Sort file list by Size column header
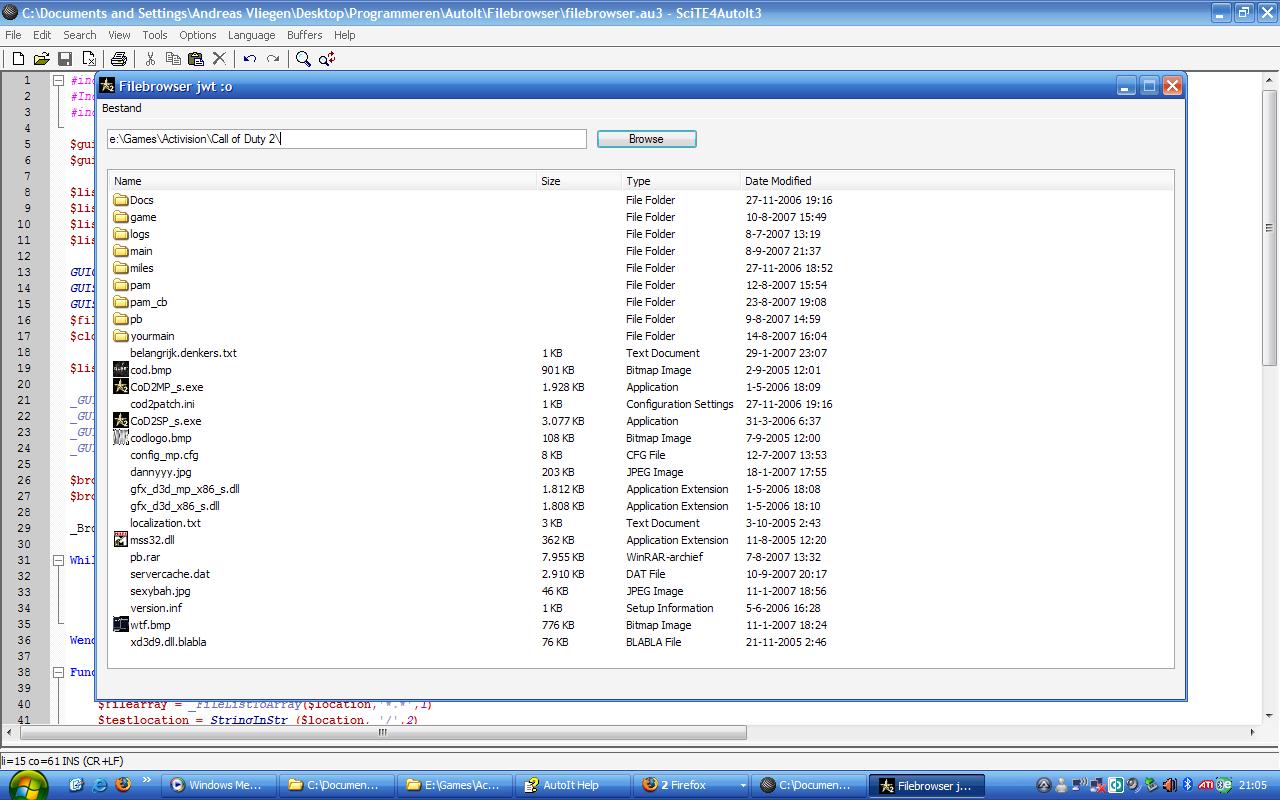 [x=579, y=181]
